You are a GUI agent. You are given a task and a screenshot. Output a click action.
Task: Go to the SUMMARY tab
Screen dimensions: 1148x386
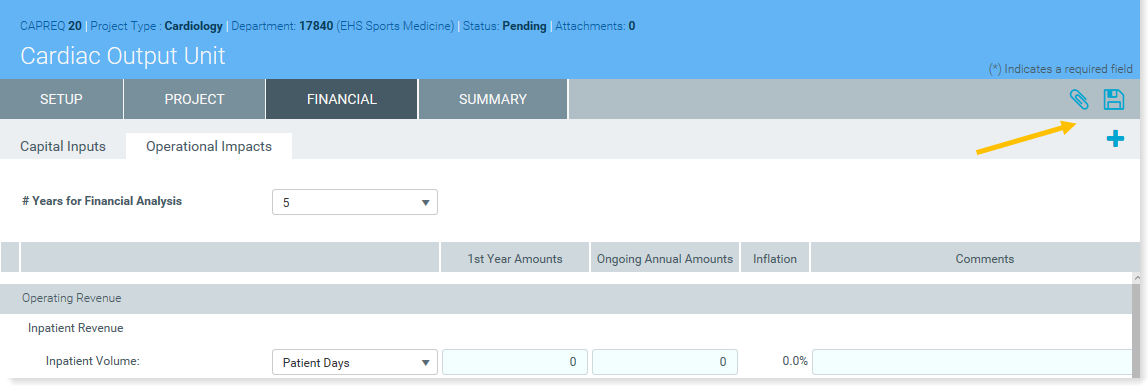tap(493, 99)
